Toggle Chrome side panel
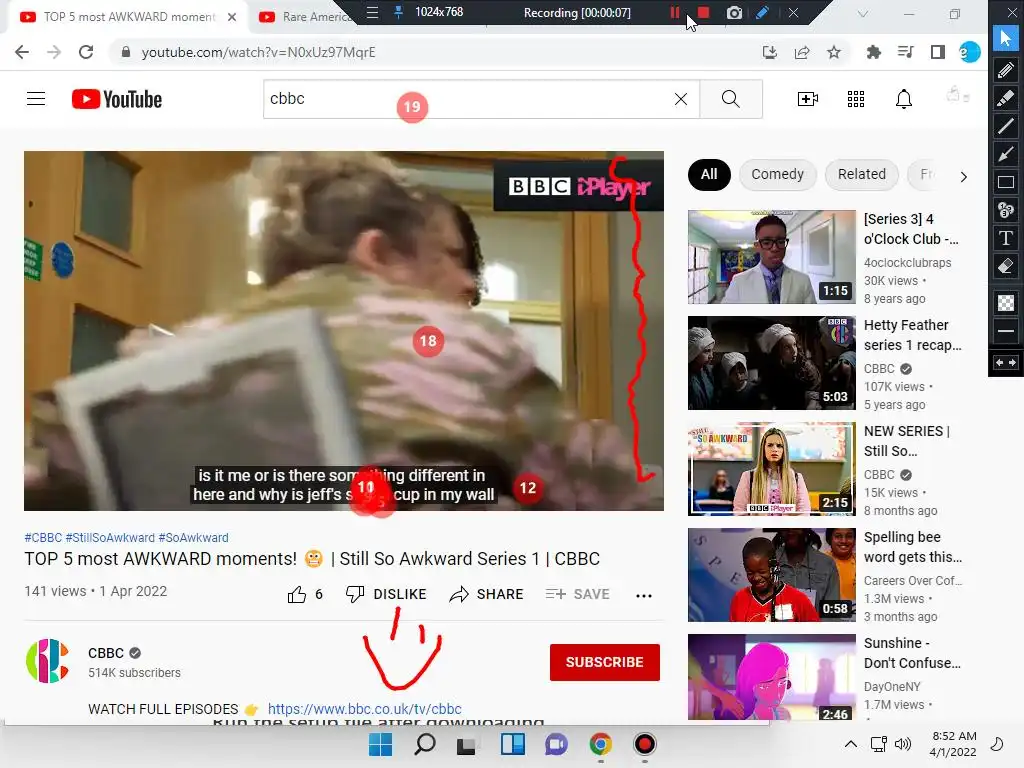Viewport: 1024px width, 768px height. (x=938, y=52)
